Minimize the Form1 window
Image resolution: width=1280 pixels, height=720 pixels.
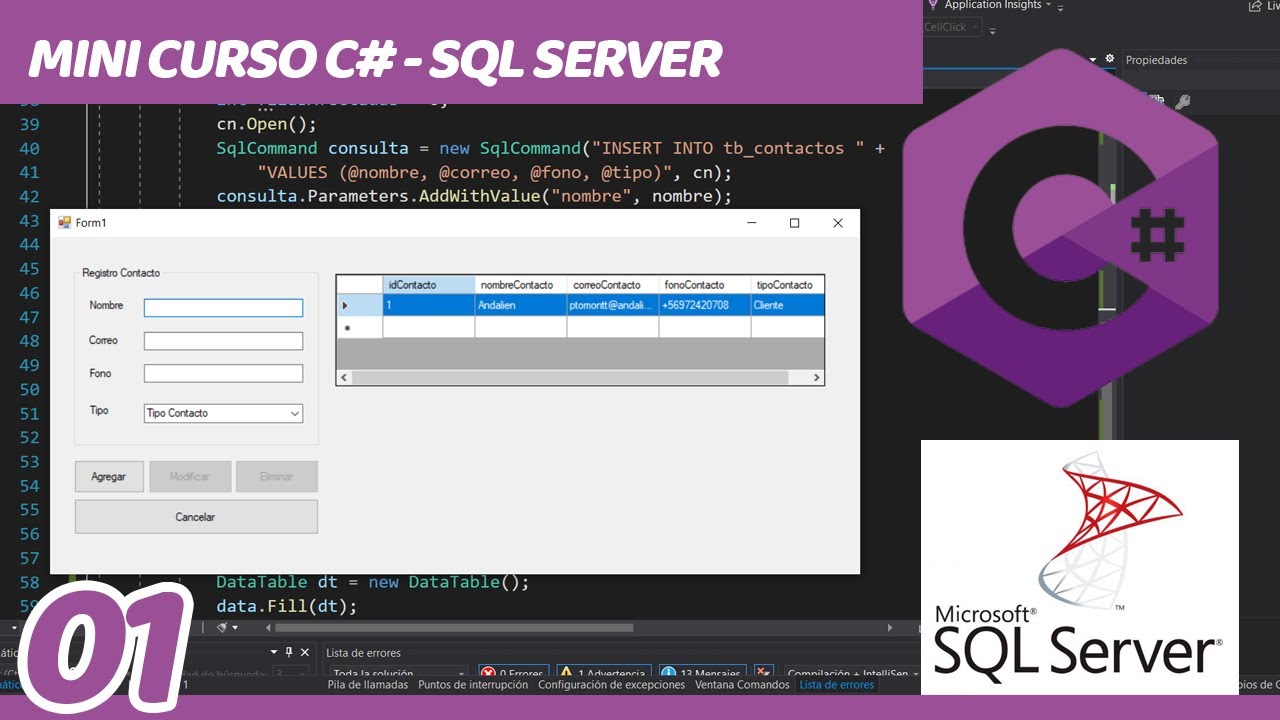click(x=751, y=223)
